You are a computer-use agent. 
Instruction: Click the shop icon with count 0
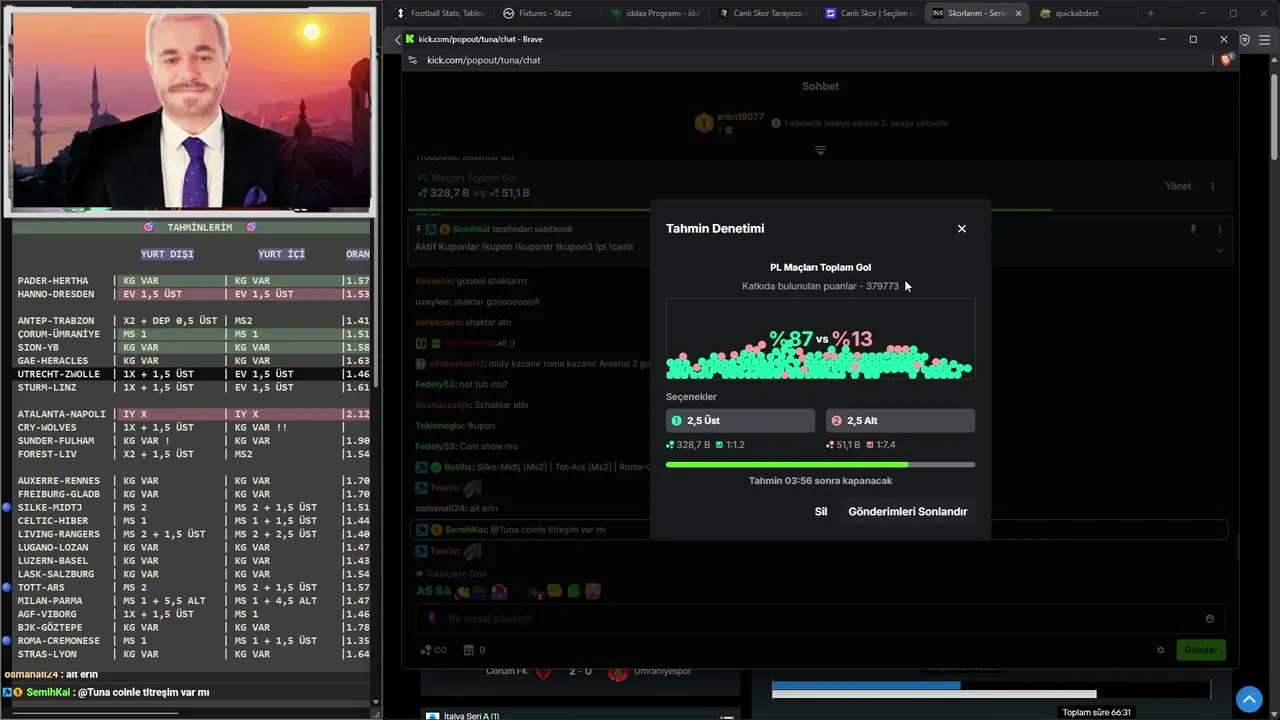(475, 650)
